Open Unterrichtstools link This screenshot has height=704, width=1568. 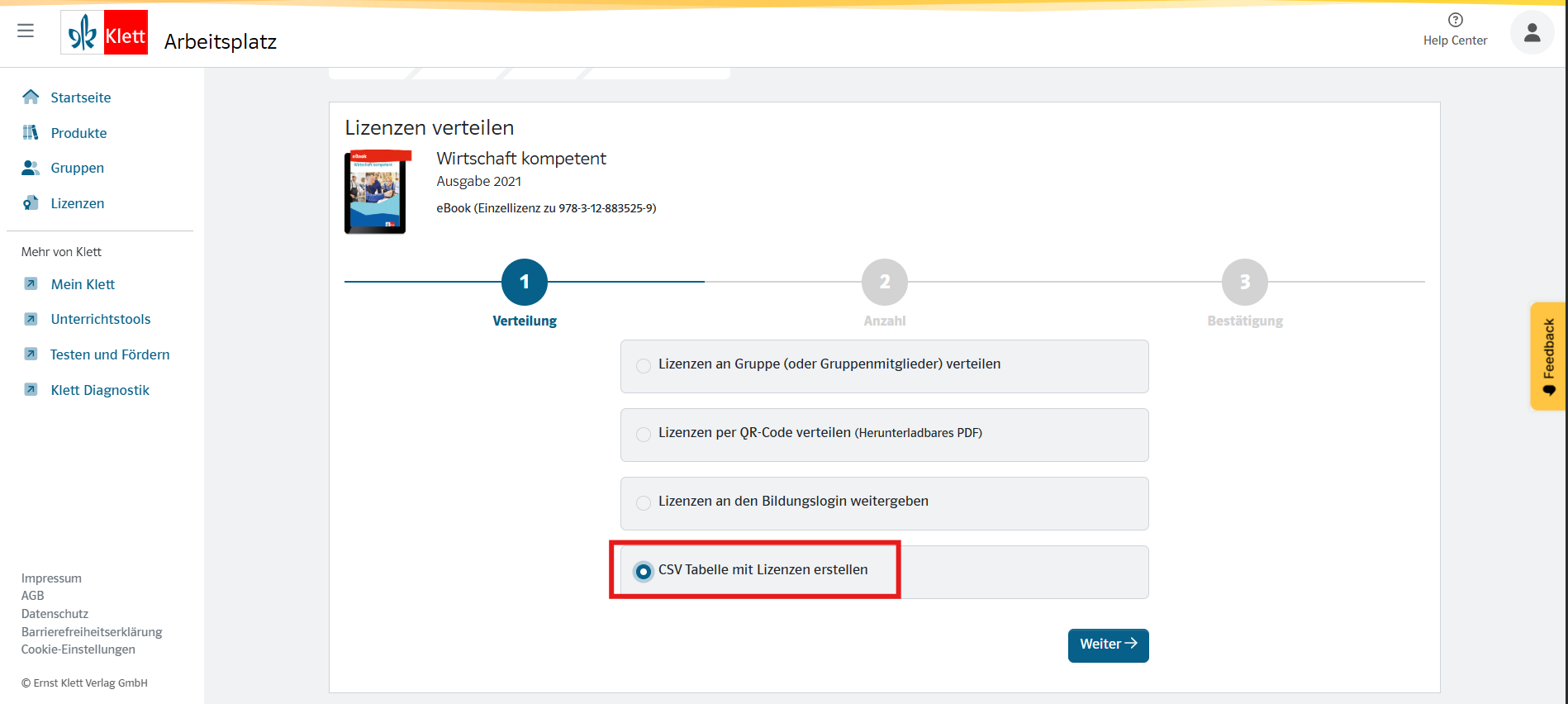pos(101,319)
